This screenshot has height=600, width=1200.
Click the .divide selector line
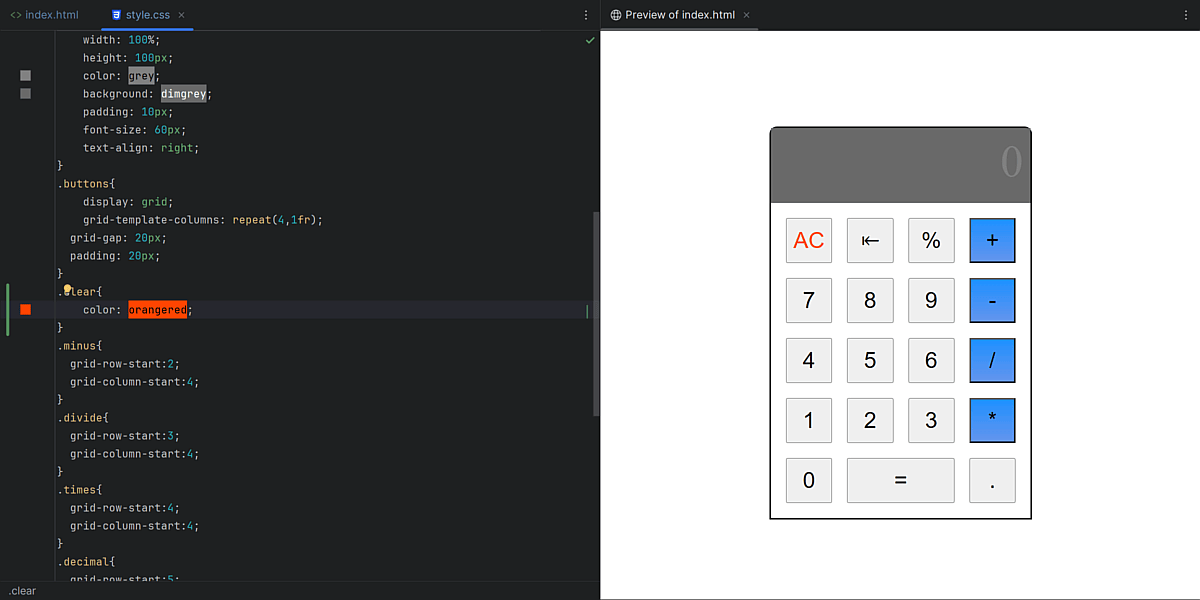(x=83, y=418)
